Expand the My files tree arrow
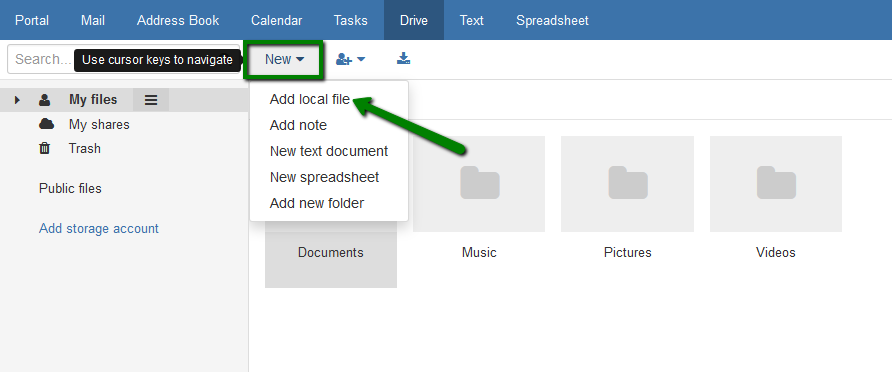This screenshot has width=892, height=372. pyautogui.click(x=17, y=100)
